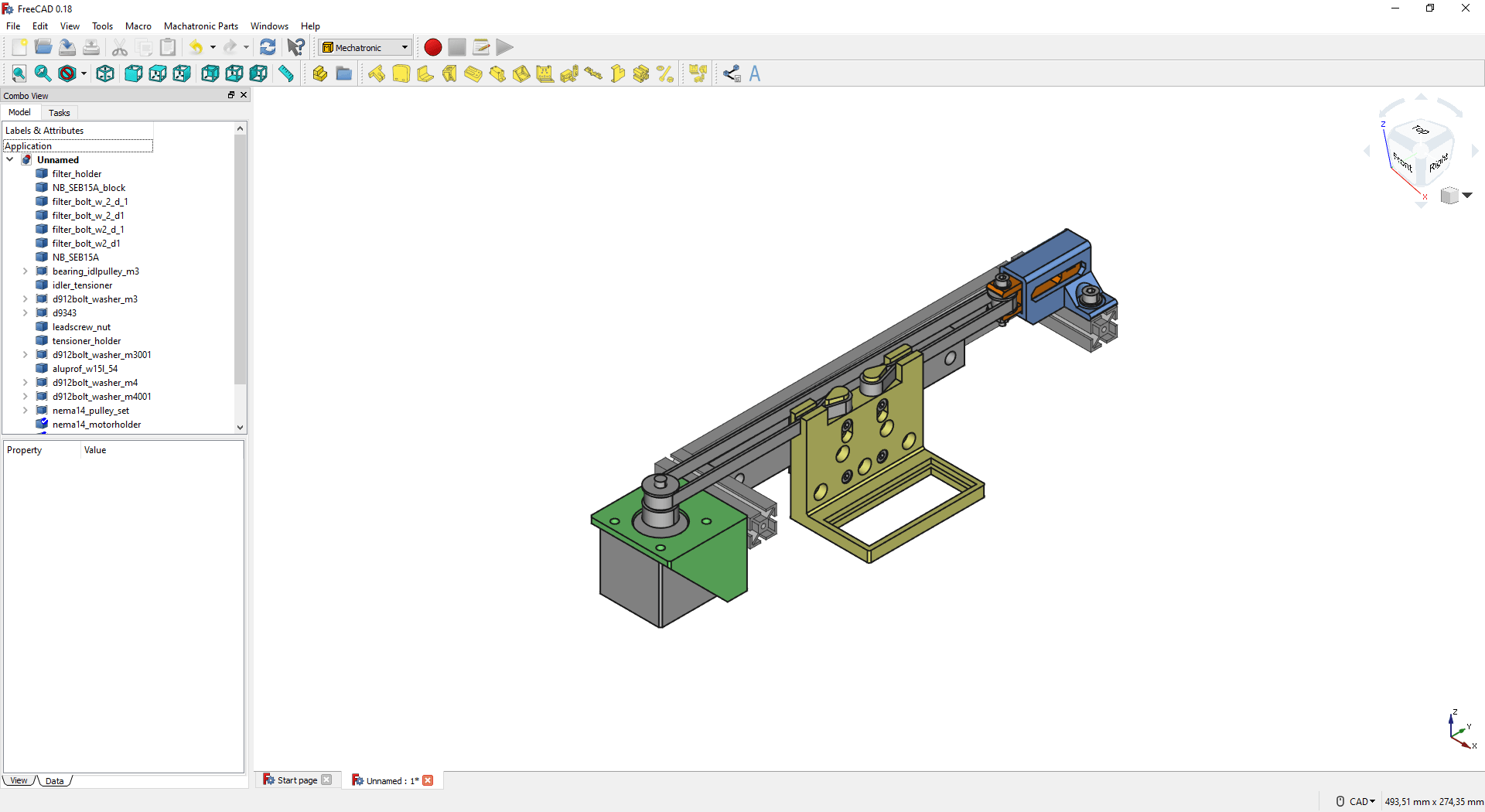Set the view to front
1485x812 pixels.
click(133, 73)
